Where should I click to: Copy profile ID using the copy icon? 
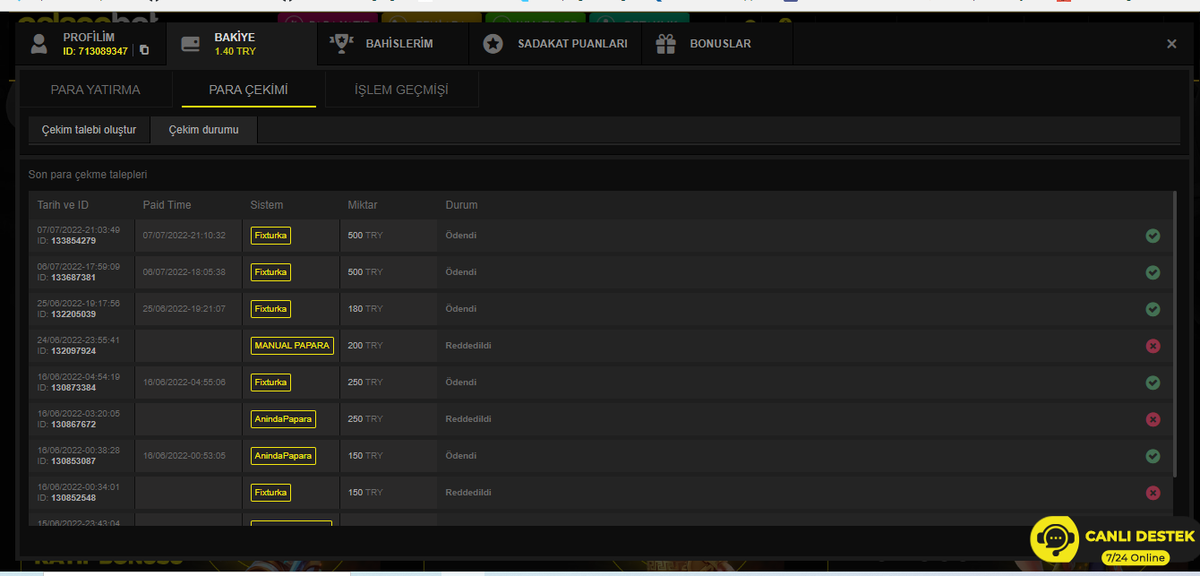click(144, 50)
